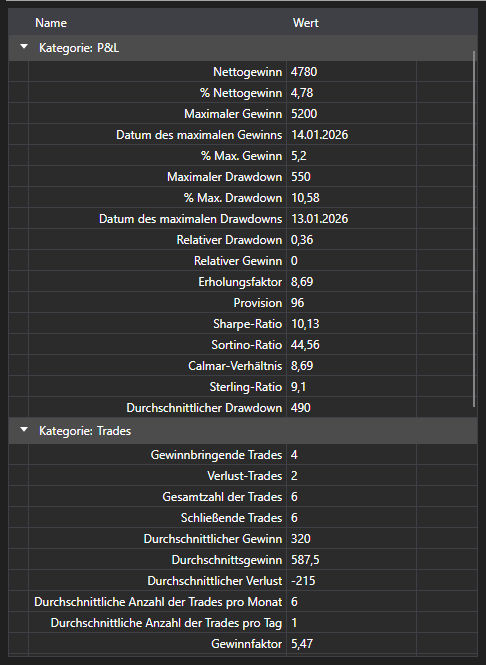Image resolution: width=486 pixels, height=665 pixels.
Task: Select the Gewinnfaktor label
Action: point(246,644)
